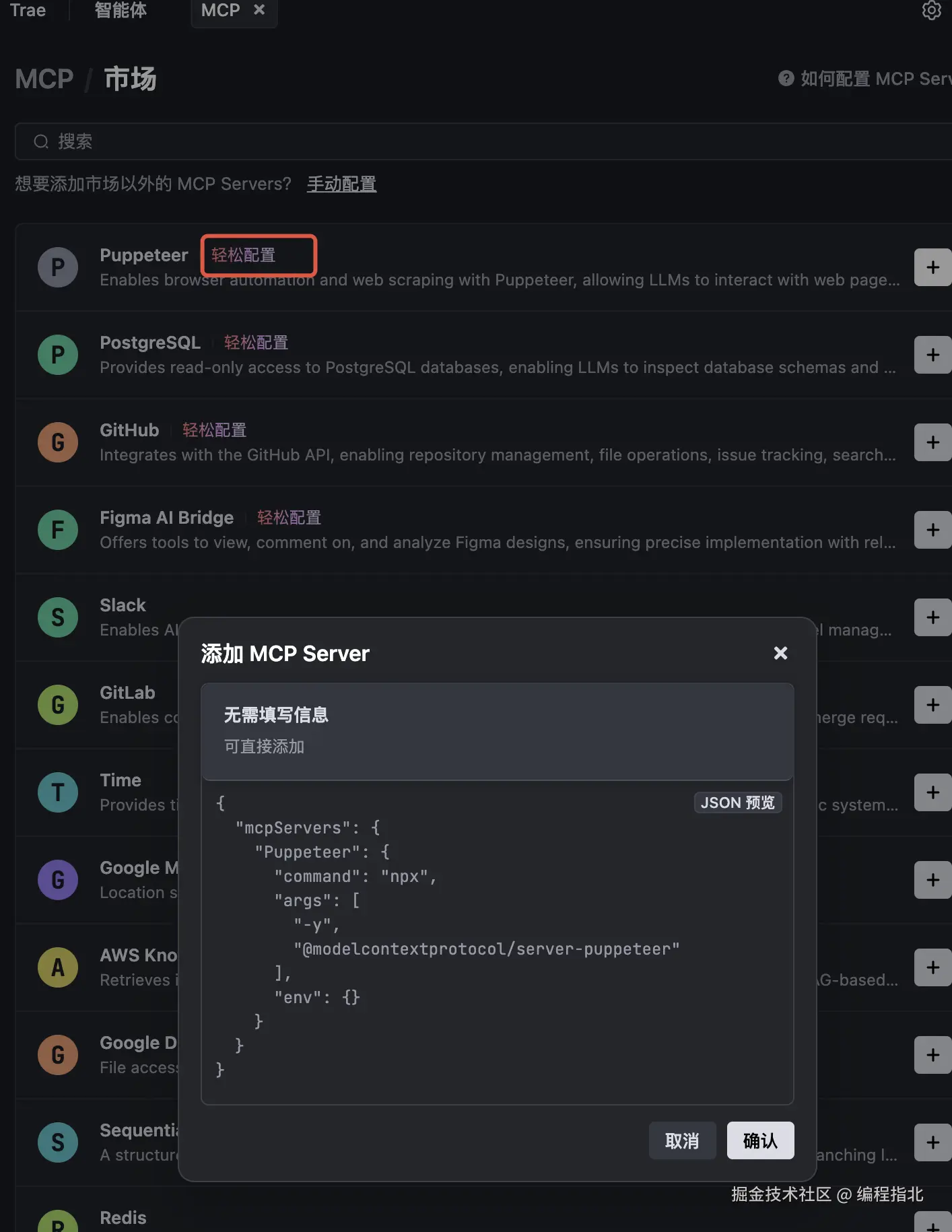Select the Slack server title
The width and height of the screenshot is (952, 1232).
(123, 605)
